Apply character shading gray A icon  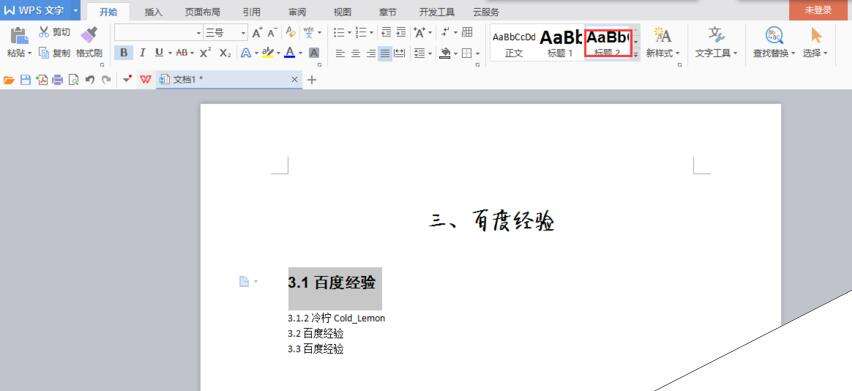pos(314,53)
